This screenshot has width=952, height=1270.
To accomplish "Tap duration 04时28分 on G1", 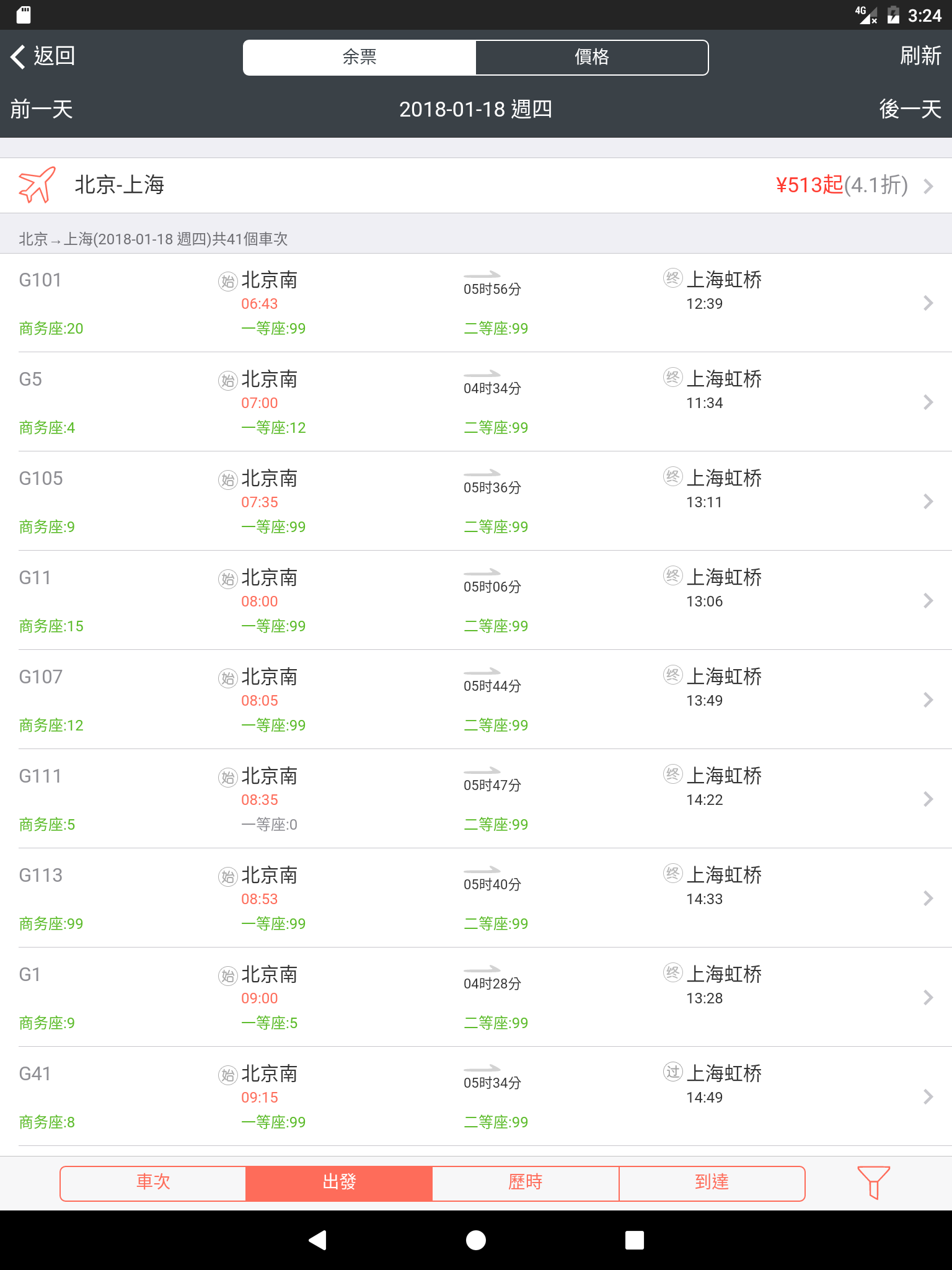I will point(493,984).
